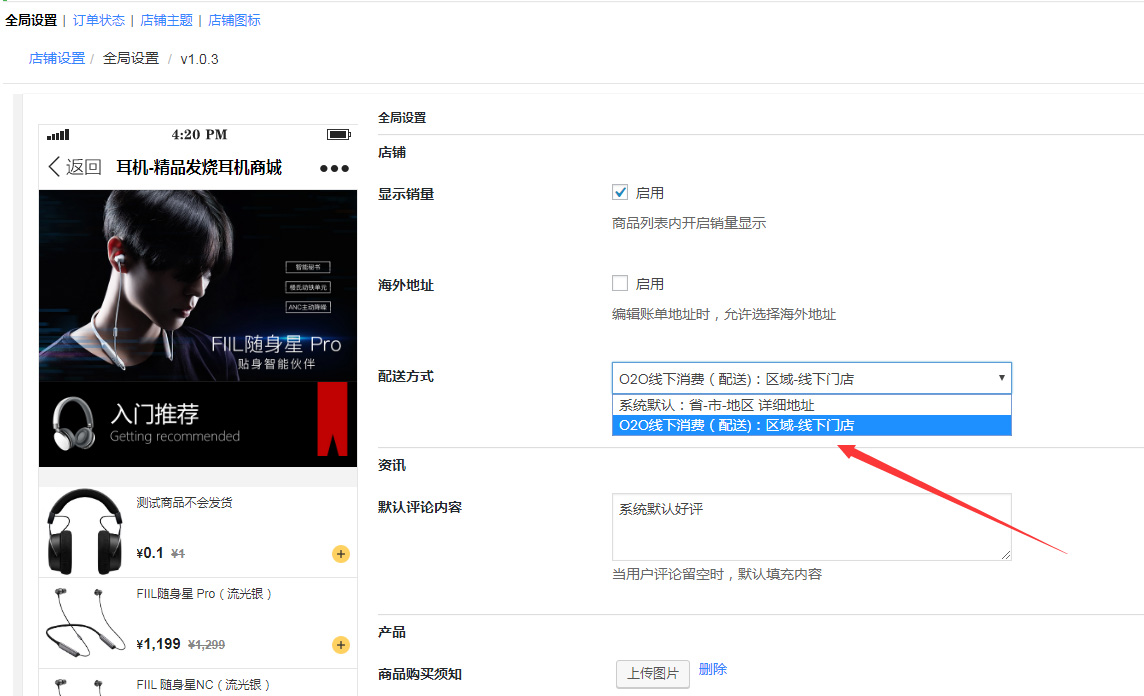Click the strikethrough ¥1,299 original price

tap(206, 645)
